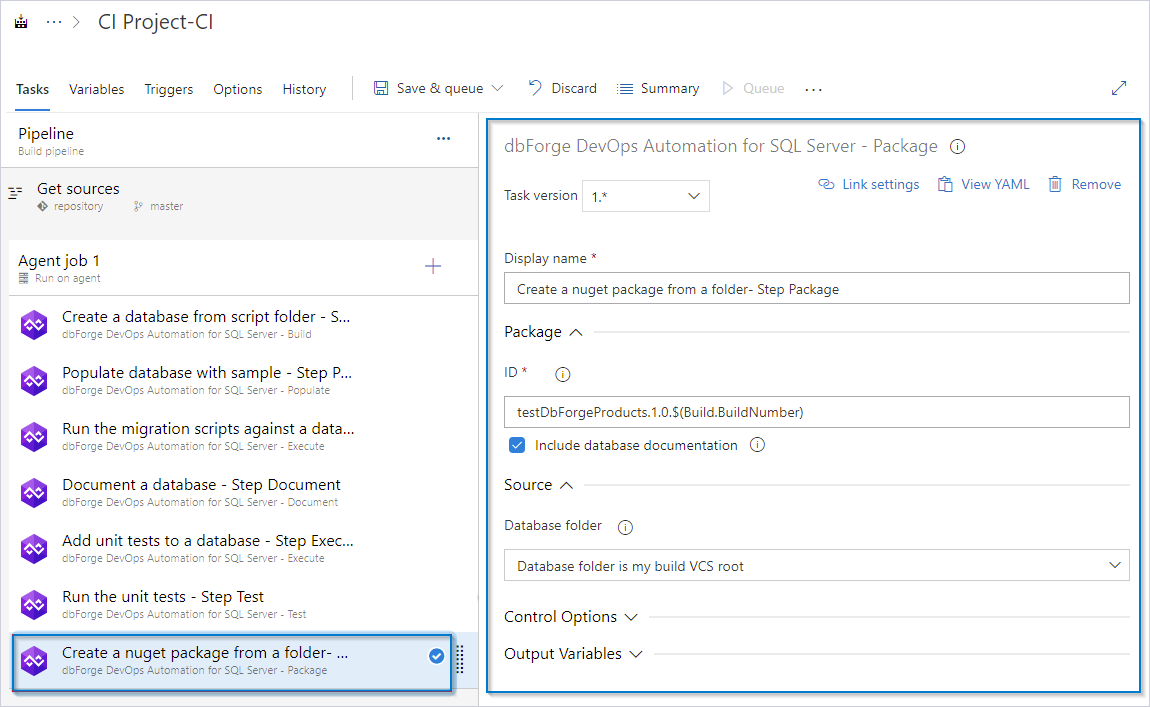This screenshot has width=1150, height=707.
Task: Click the dbForge icon for Add unit tests task
Action: pyautogui.click(x=34, y=549)
